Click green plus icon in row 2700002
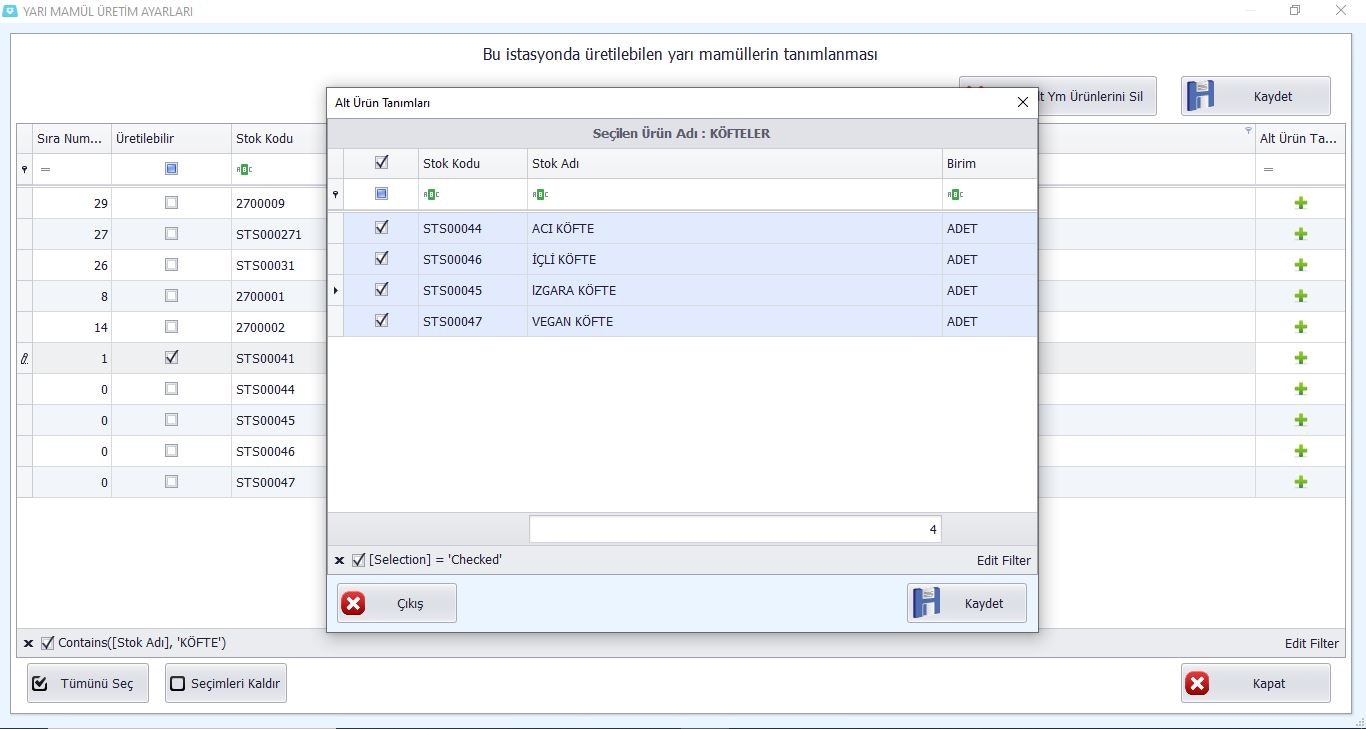Screen dimensions: 1366x729 (x=1300, y=327)
